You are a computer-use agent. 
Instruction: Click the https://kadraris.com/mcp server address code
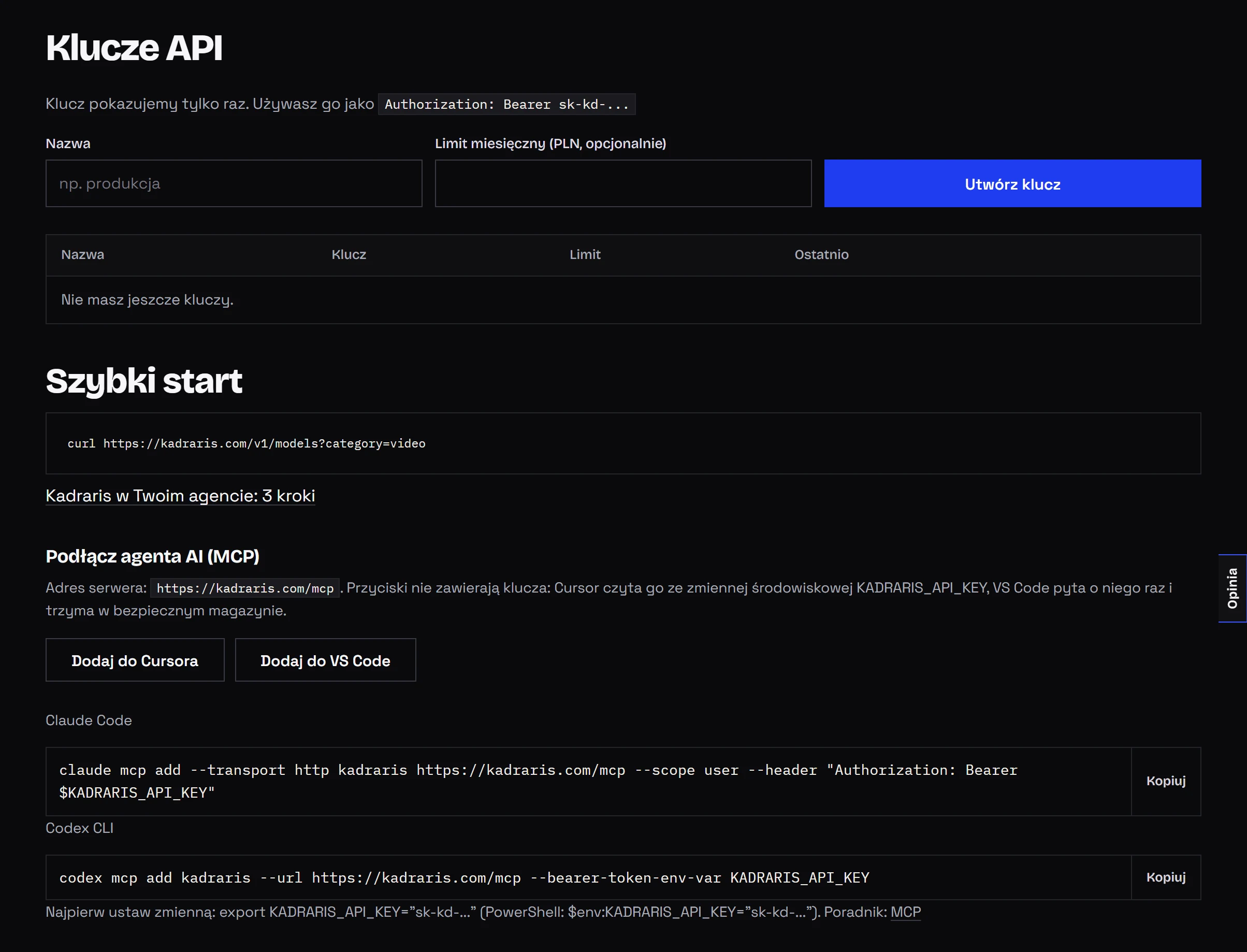pyautogui.click(x=245, y=588)
